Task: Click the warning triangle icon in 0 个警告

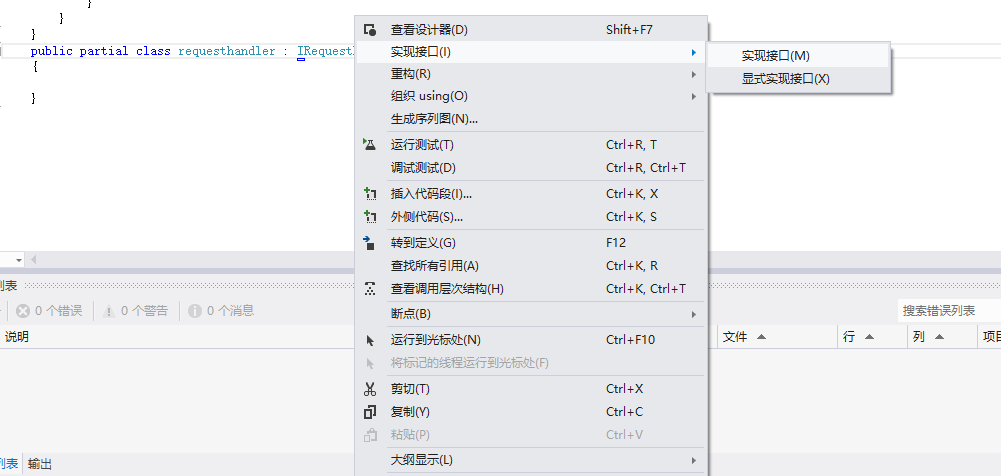Action: coord(109,311)
